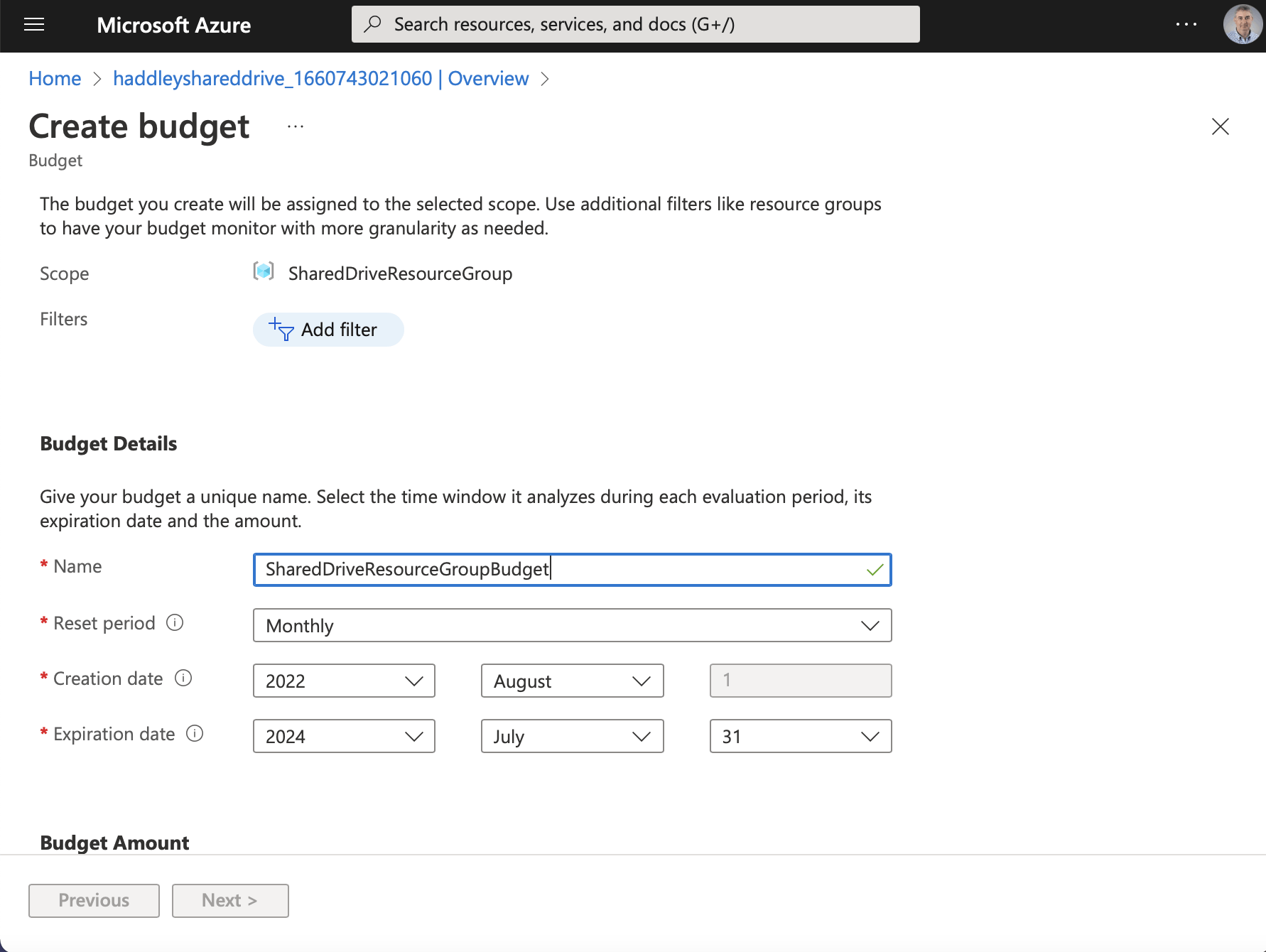This screenshot has width=1266, height=952.
Task: Open the user account avatar
Action: (x=1242, y=24)
